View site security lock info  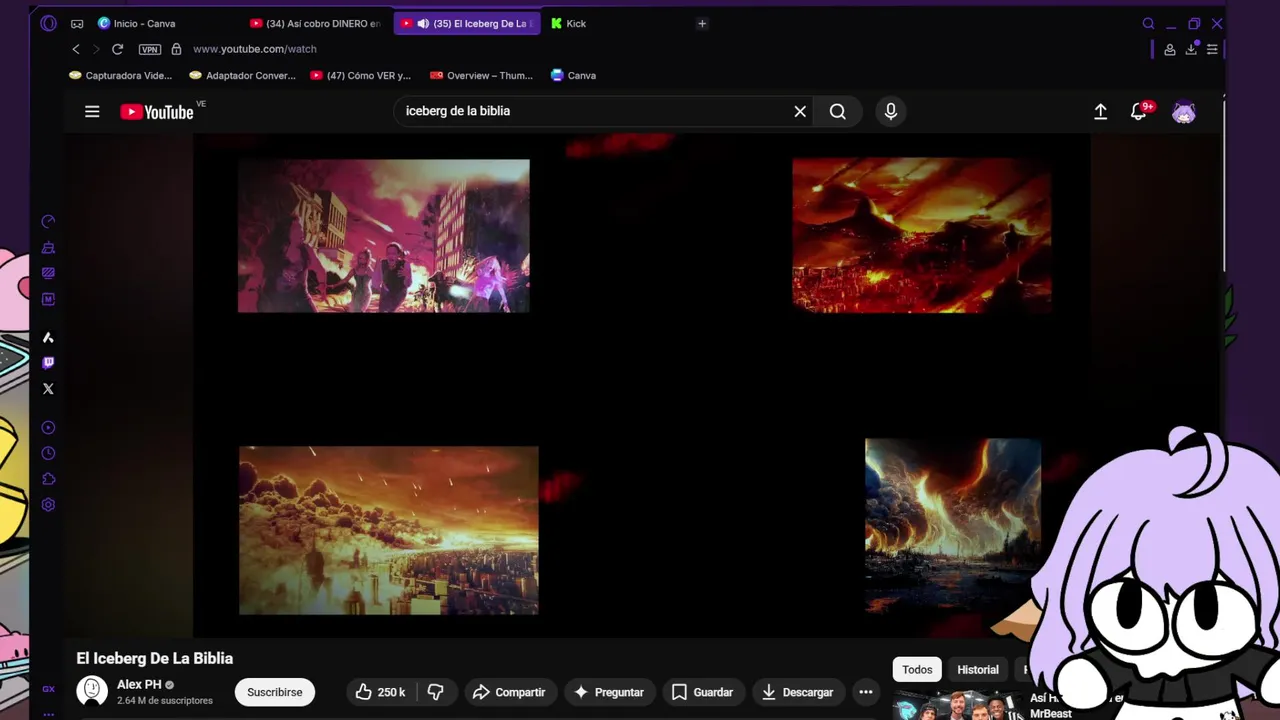[x=176, y=49]
